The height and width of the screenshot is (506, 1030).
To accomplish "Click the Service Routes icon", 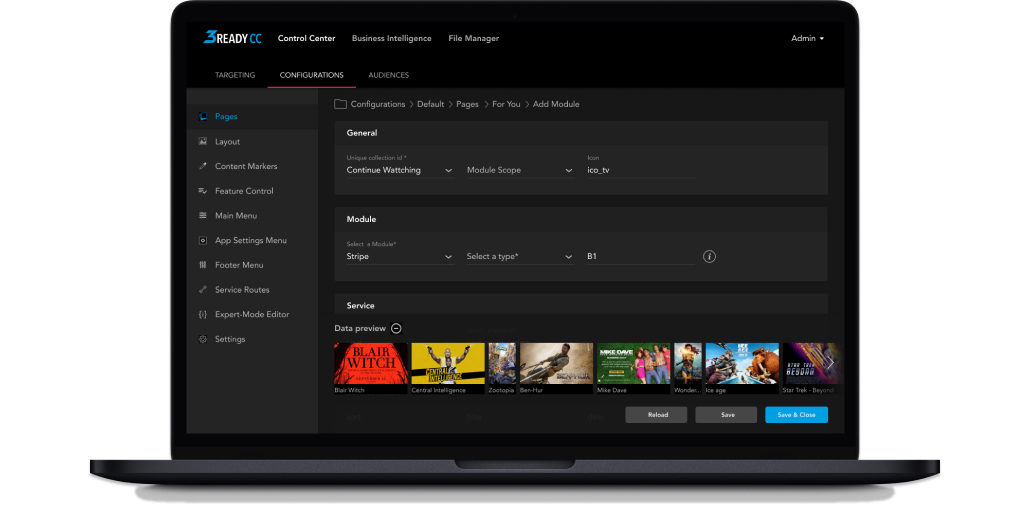I will coord(203,290).
